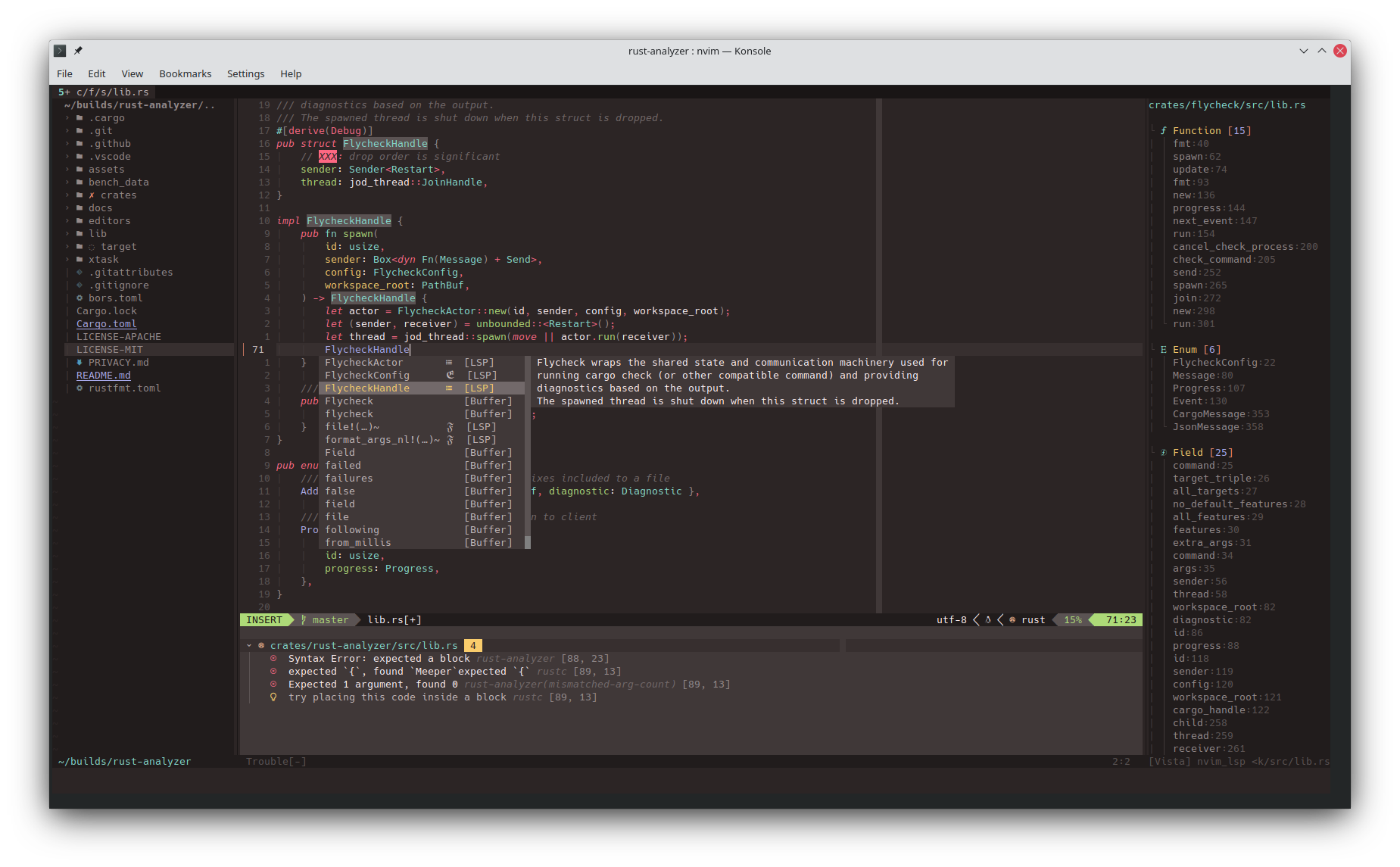Jump to cancel_check_process:200 in Vista outline
1400x867 pixels.
pos(1246,247)
